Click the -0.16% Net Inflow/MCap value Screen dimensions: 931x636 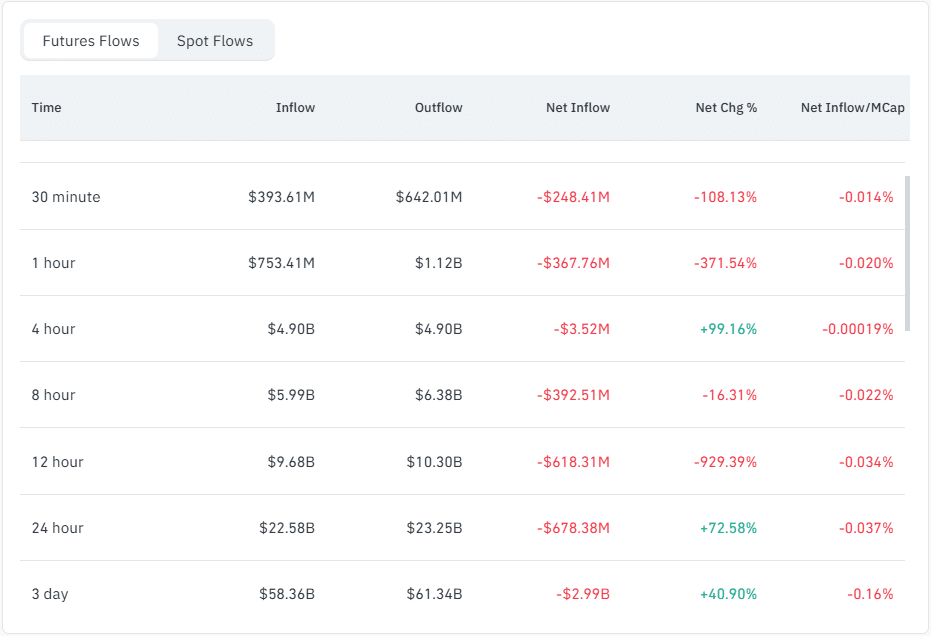tap(870, 594)
